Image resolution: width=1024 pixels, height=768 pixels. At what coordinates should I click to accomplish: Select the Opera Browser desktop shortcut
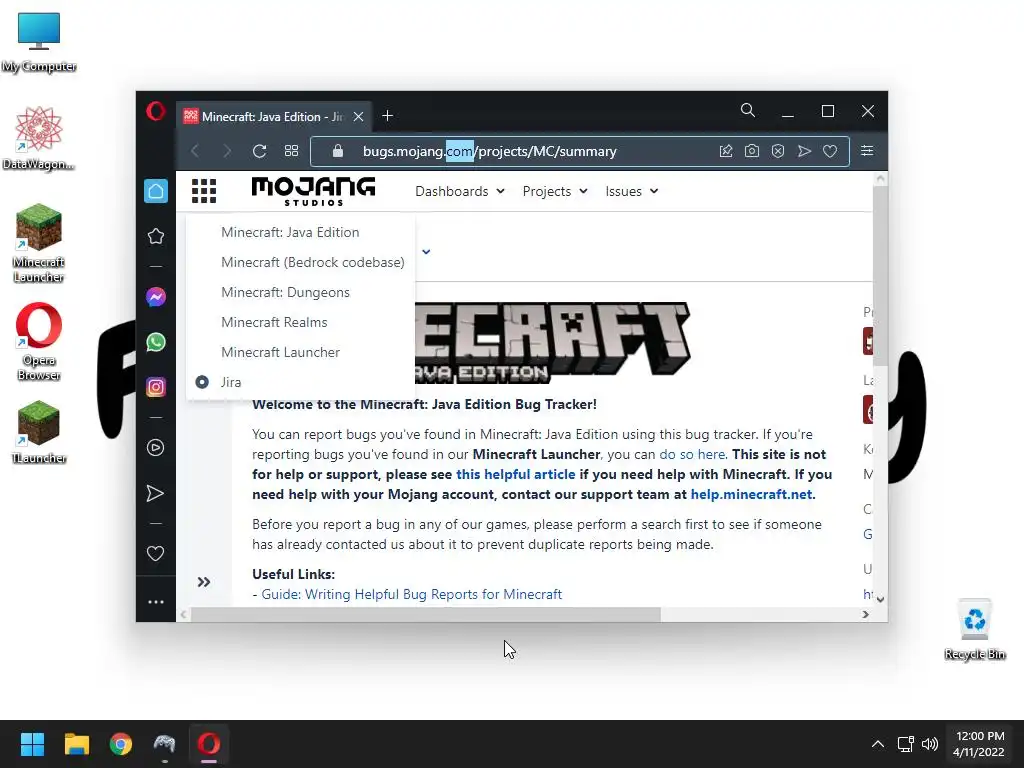[39, 341]
